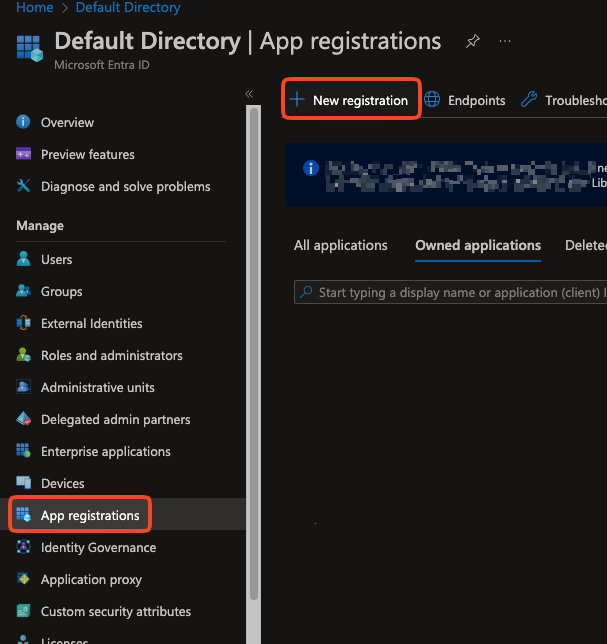Viewport: 607px width, 644px height.
Task: Pin the App registrations page
Action: 473,41
